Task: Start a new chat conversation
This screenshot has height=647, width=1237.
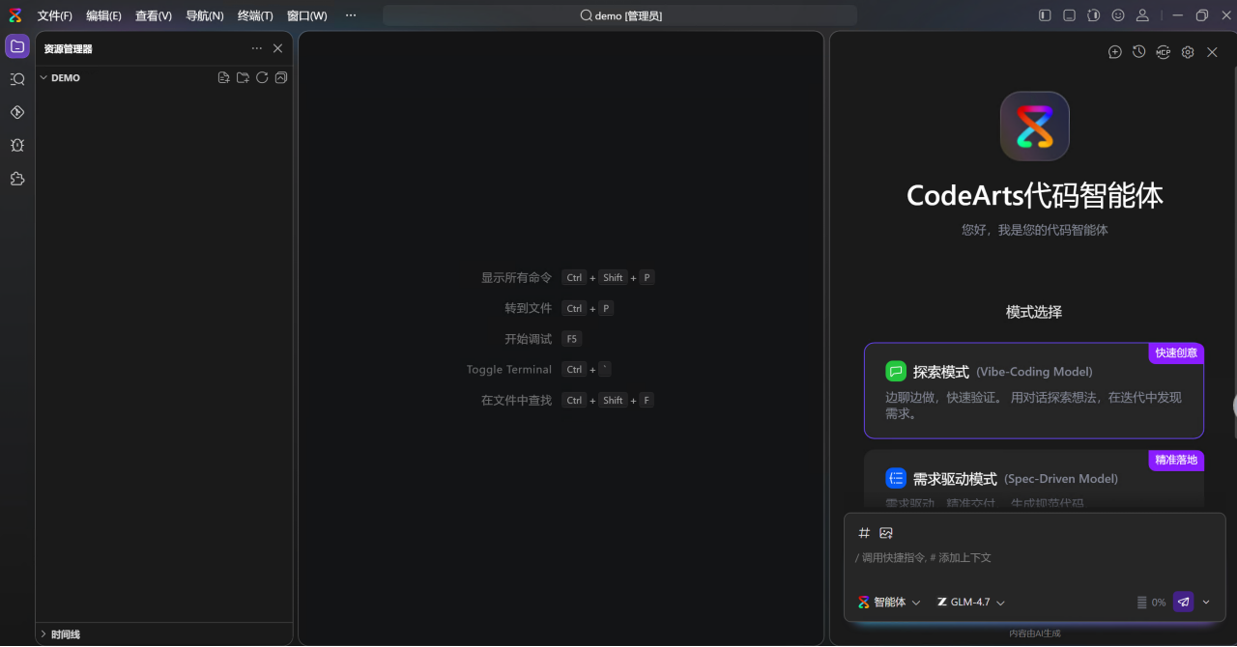Action: point(1115,52)
